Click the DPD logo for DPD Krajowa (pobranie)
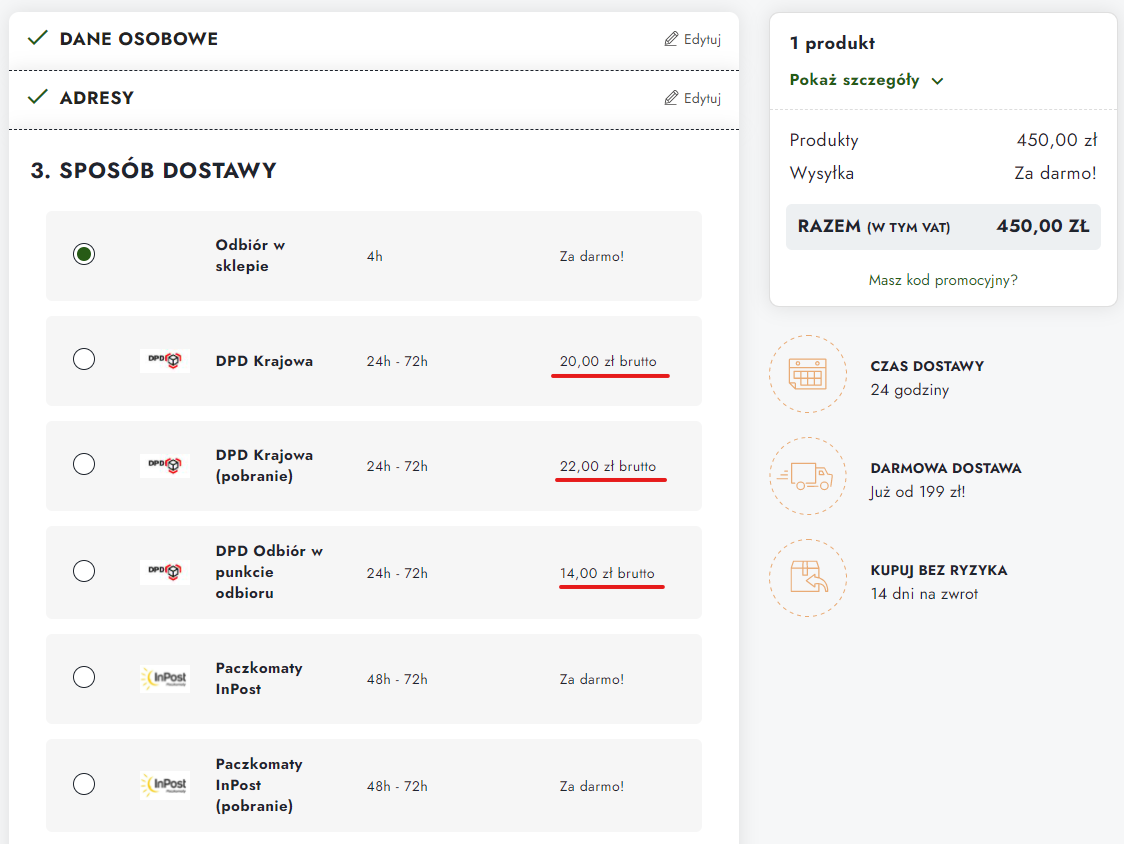 tap(164, 465)
